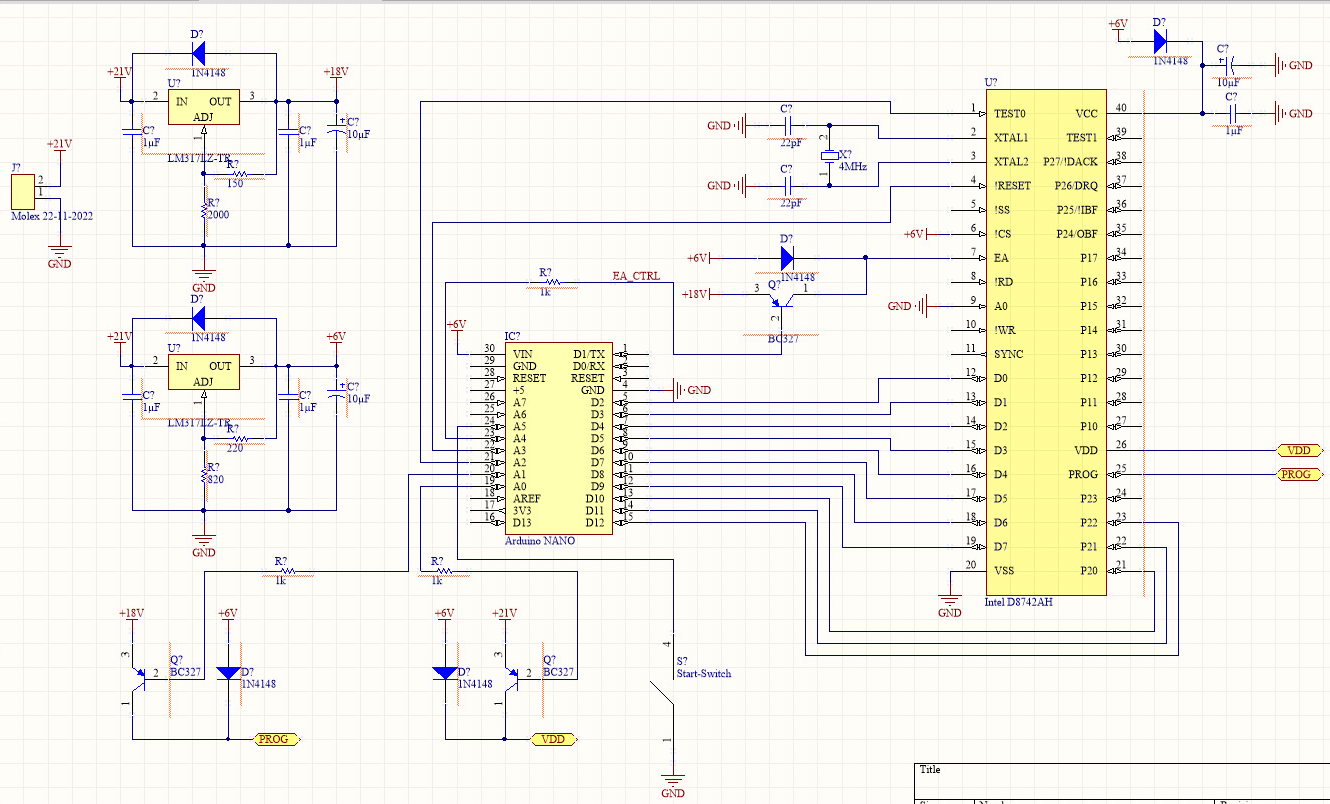Click the !RESET pin label on Intel chip

1012,186
